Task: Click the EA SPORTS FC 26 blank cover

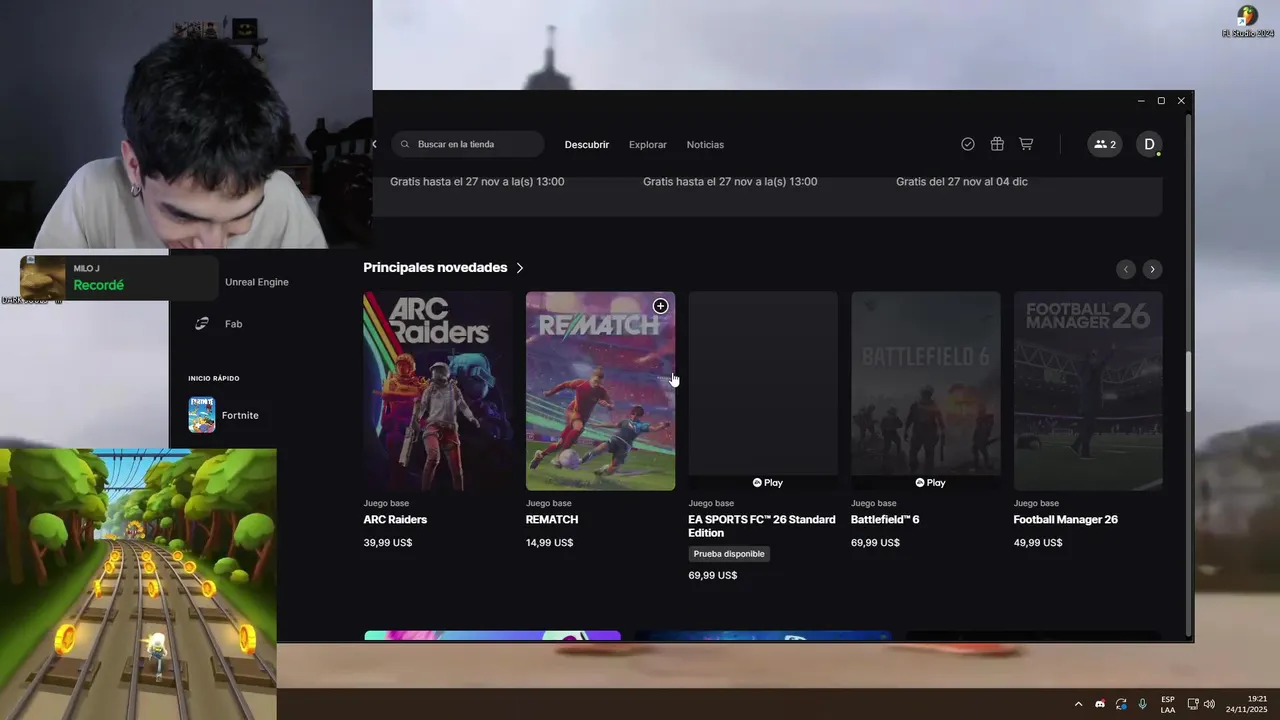Action: click(763, 391)
